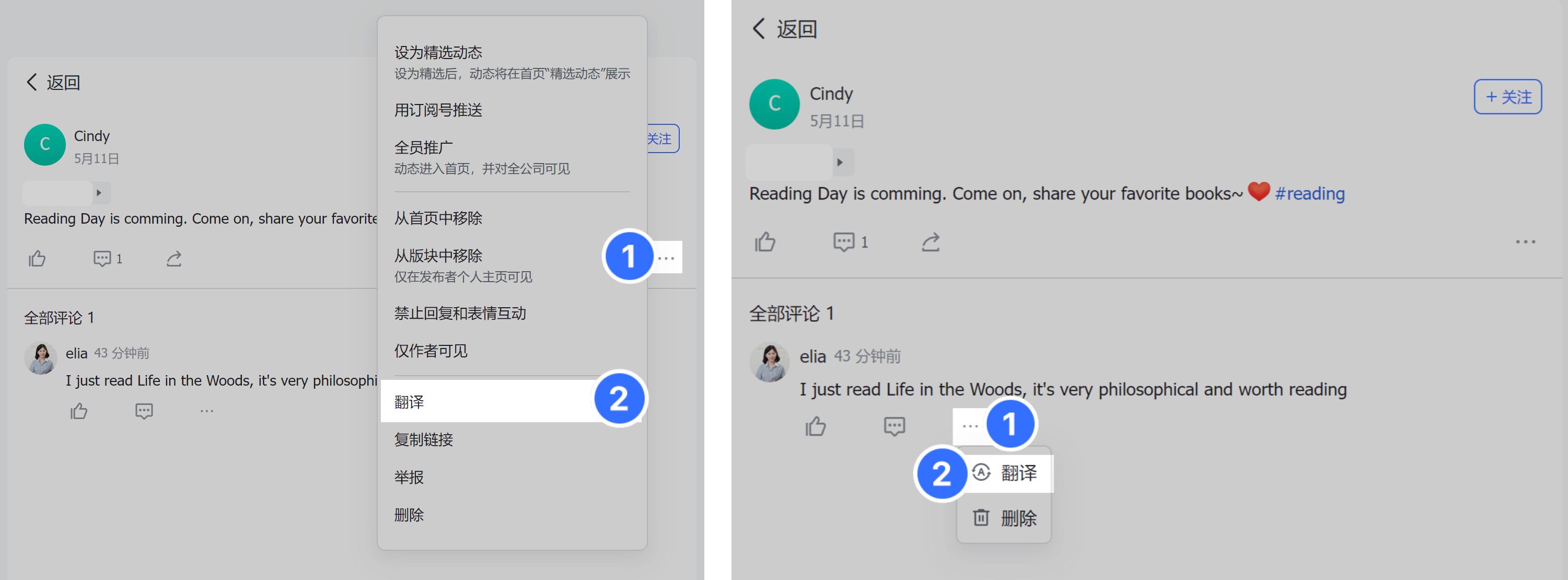The width and height of the screenshot is (1568, 580).
Task: Click the + 关注 follow button
Action: (1507, 97)
